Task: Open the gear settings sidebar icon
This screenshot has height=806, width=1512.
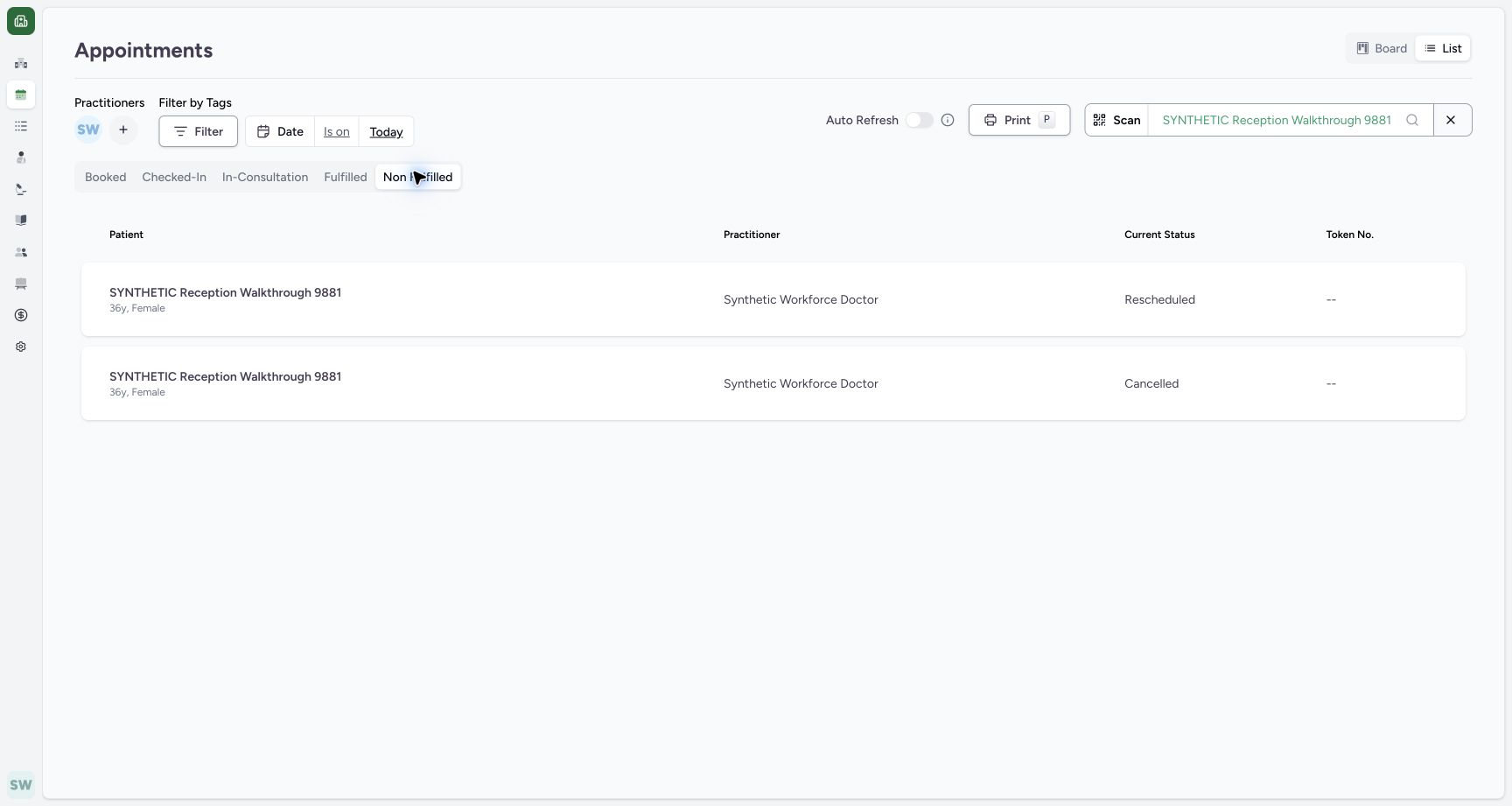Action: pyautogui.click(x=21, y=347)
